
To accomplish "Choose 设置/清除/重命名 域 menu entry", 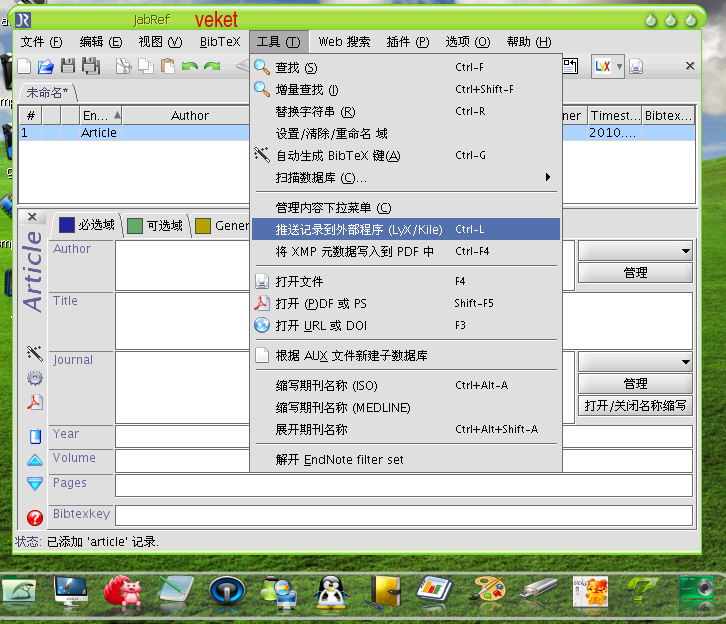I will coord(406,134).
